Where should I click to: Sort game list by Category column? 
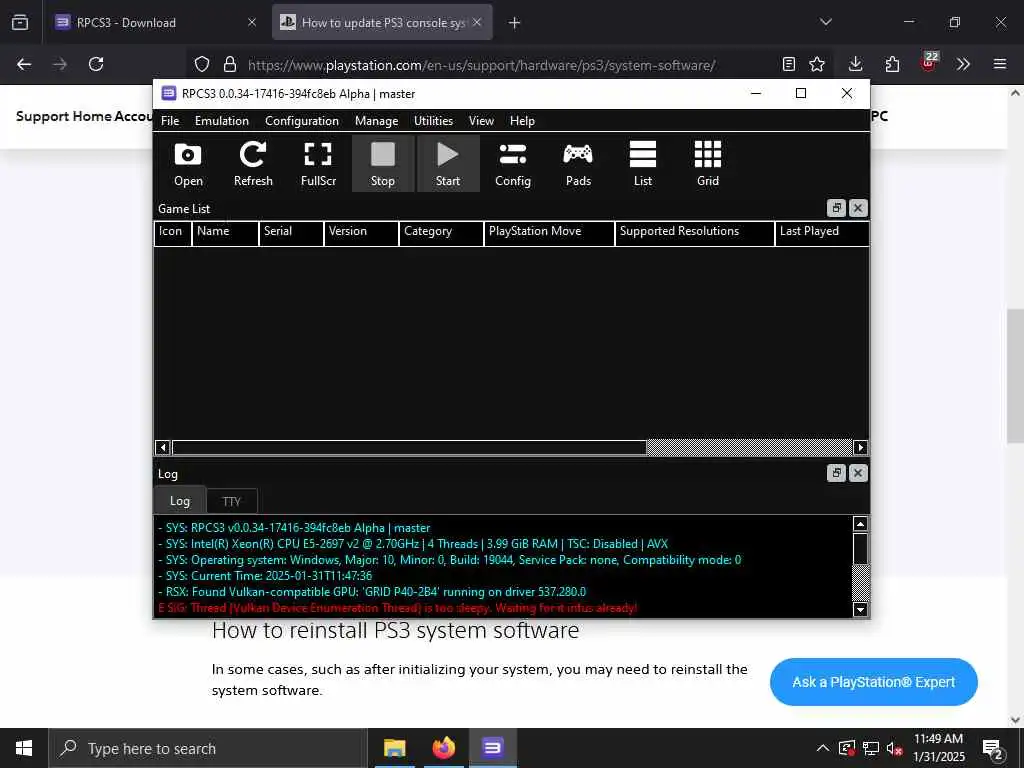441,232
